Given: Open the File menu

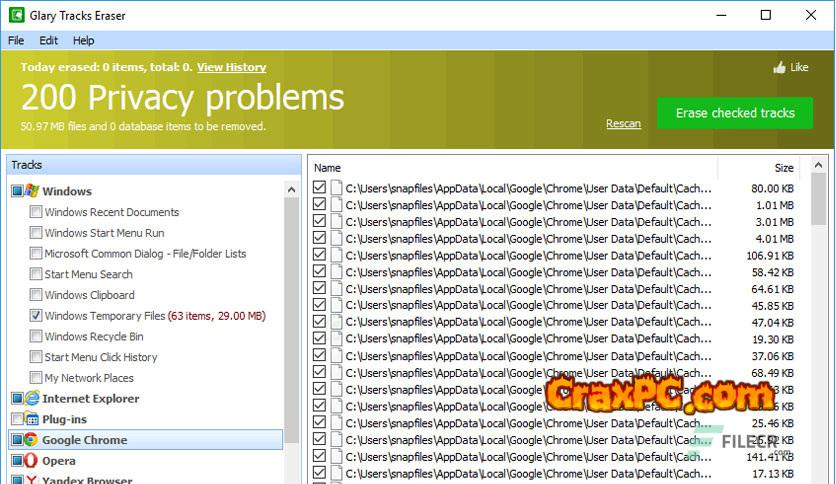Looking at the screenshot, I should point(16,41).
